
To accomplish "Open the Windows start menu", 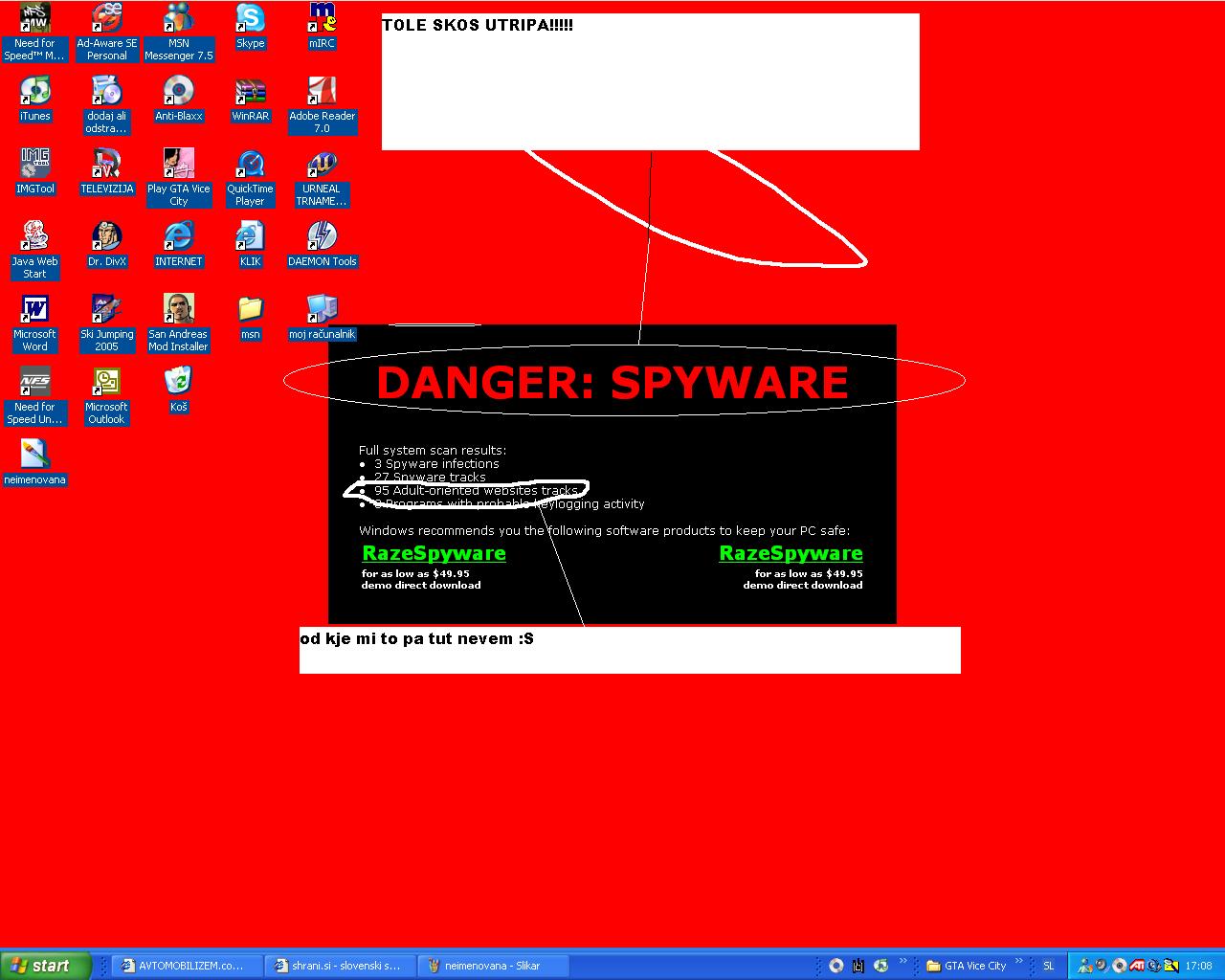I will [45, 966].
